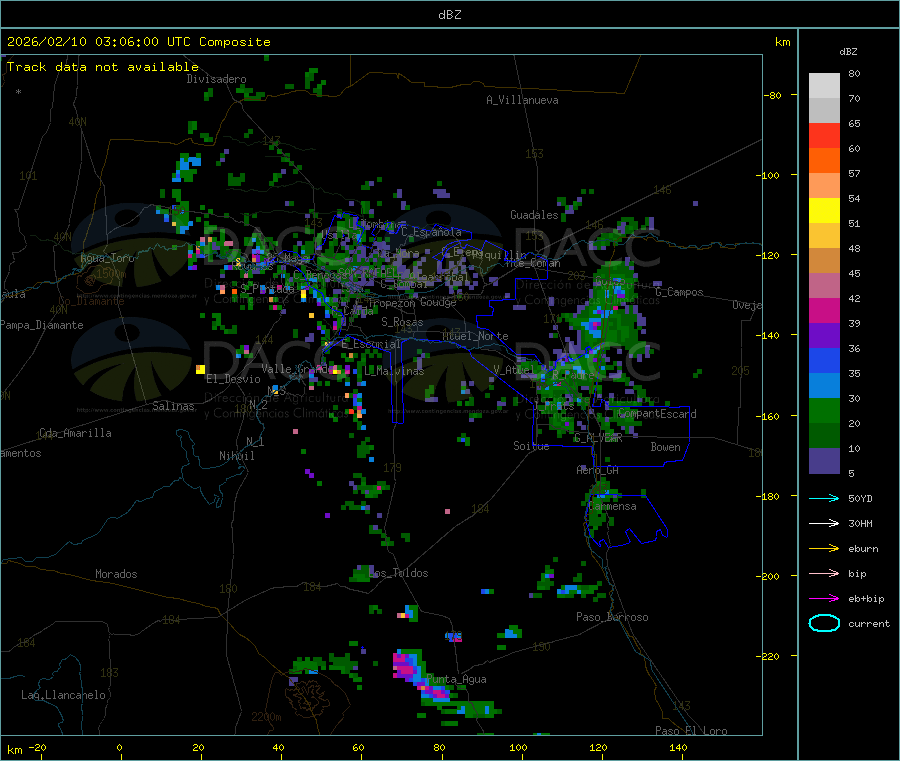This screenshot has height=761, width=900.
Task: Click the timestamp '2026/02/10 03:06:00 UTC Composite'
Action: pos(138,42)
